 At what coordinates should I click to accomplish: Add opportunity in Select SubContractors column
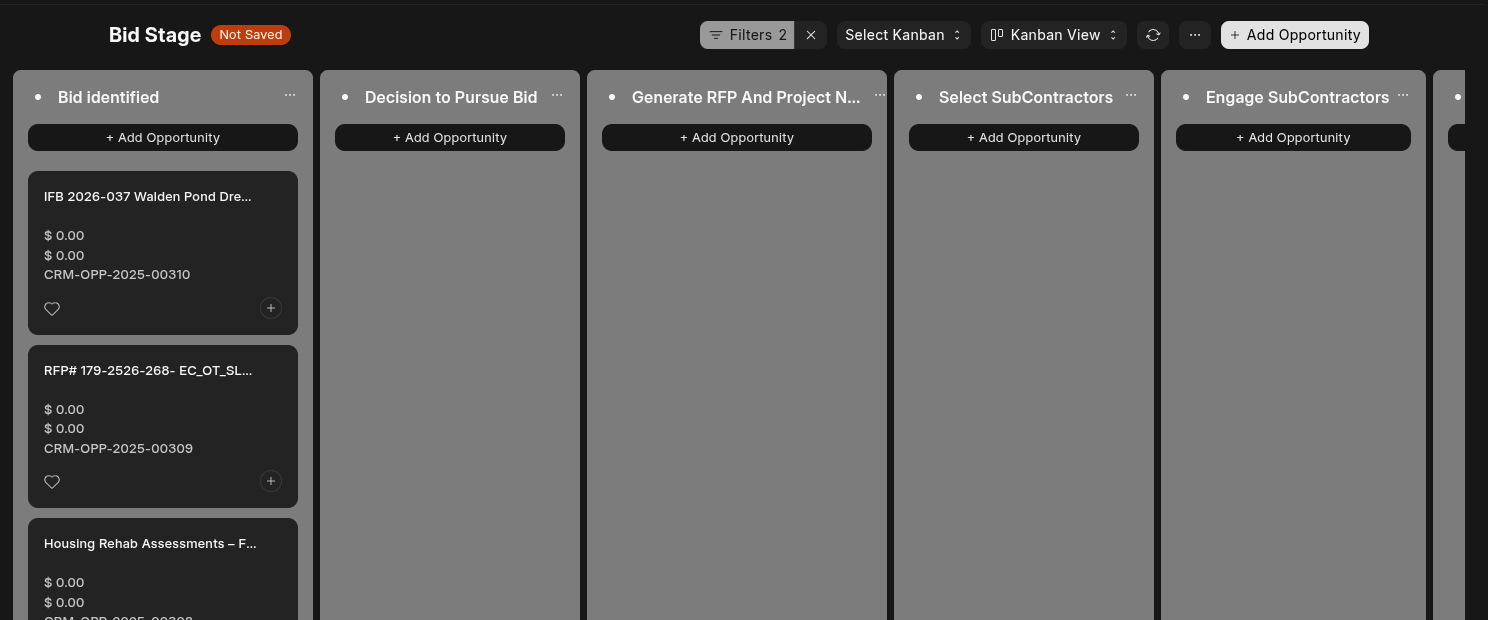1024,138
